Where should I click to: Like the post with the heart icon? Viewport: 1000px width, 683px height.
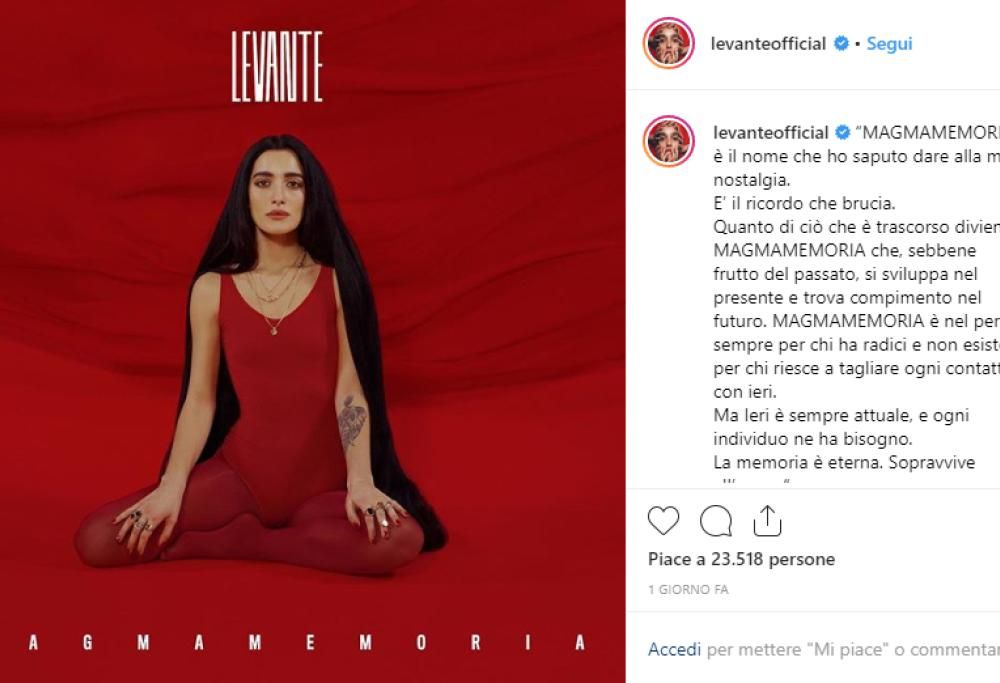click(x=663, y=520)
